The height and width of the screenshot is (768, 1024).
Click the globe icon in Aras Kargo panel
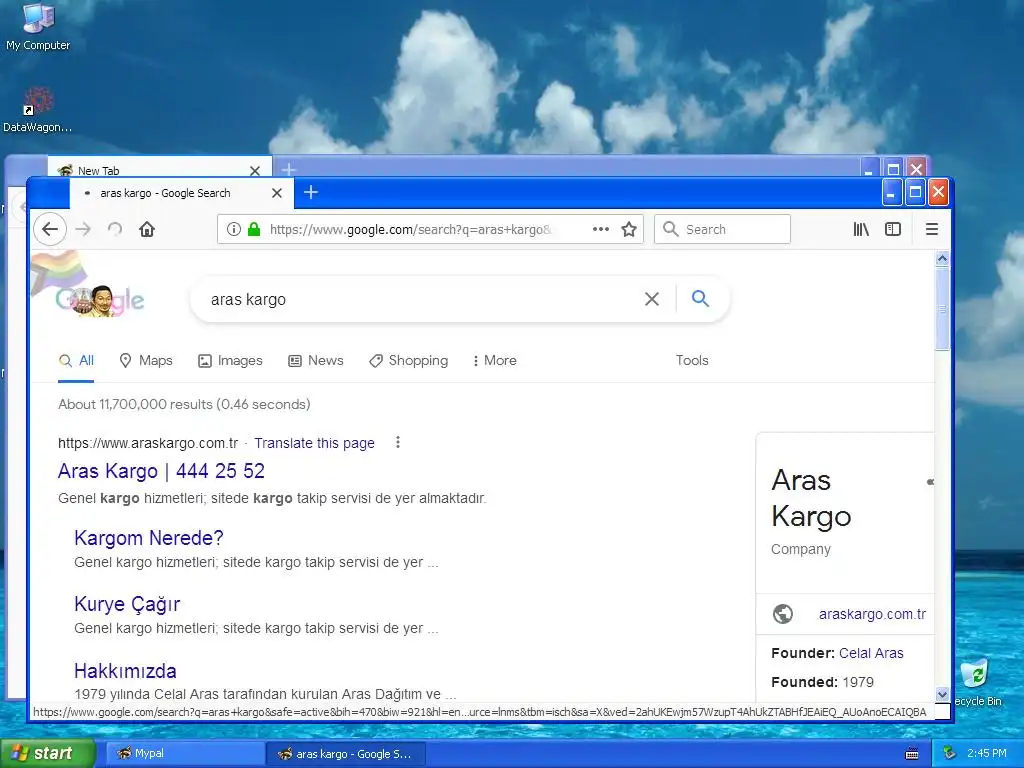[782, 614]
